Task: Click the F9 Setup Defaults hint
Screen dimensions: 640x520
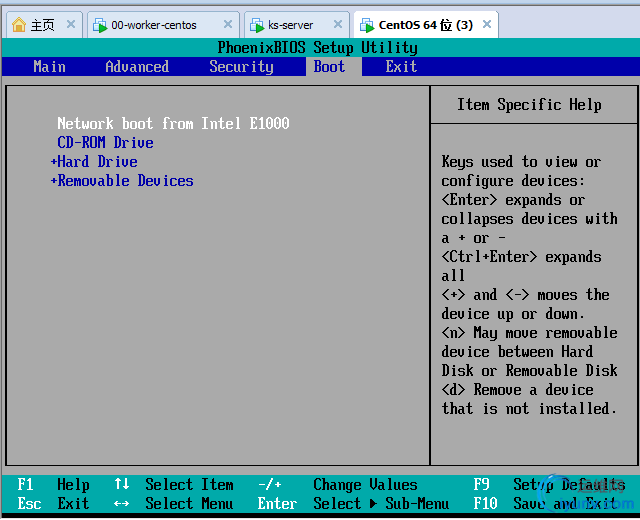Action: [549, 484]
